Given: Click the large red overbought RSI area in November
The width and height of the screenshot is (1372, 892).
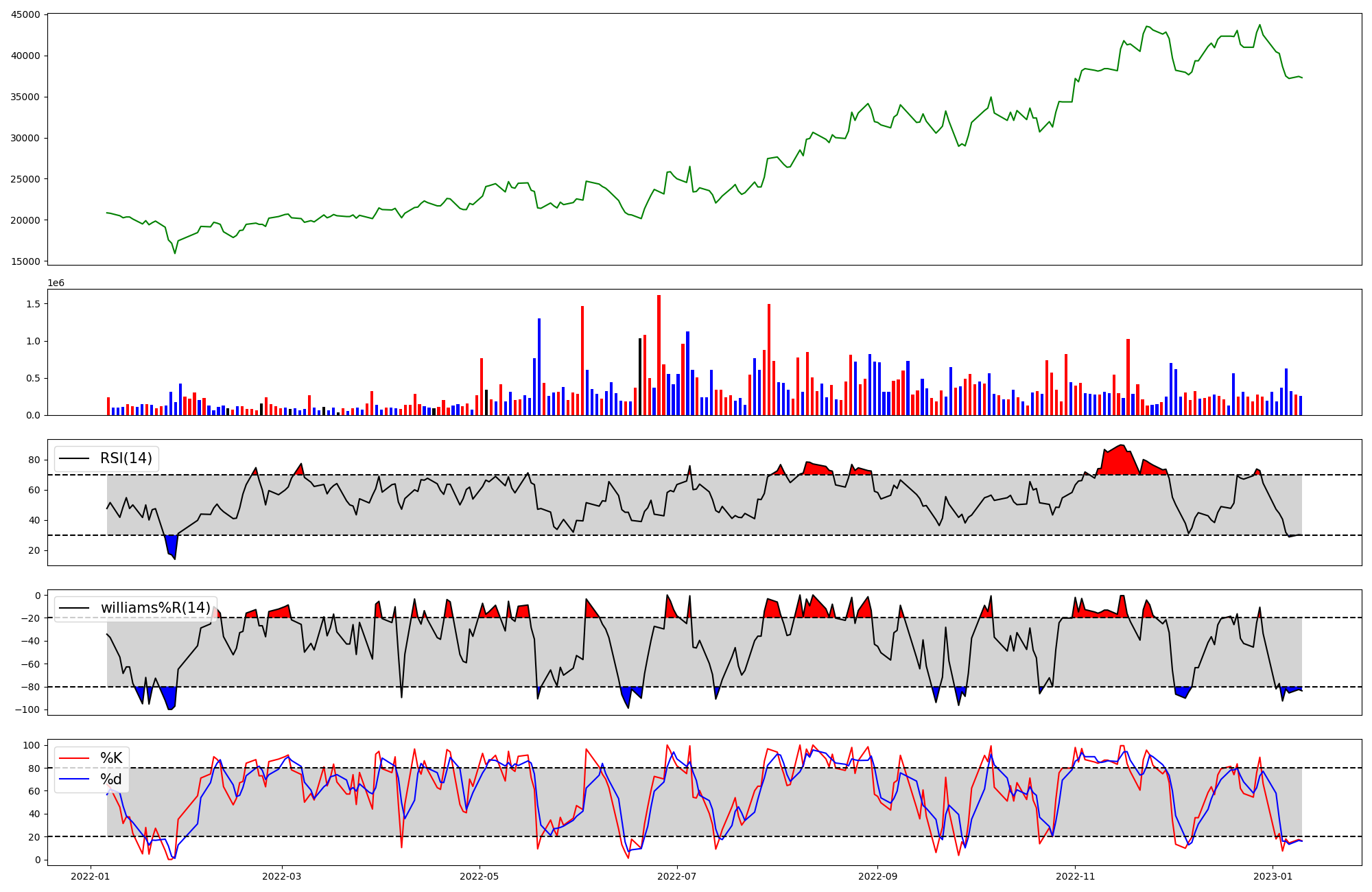Looking at the screenshot, I should pyautogui.click(x=1118, y=461).
